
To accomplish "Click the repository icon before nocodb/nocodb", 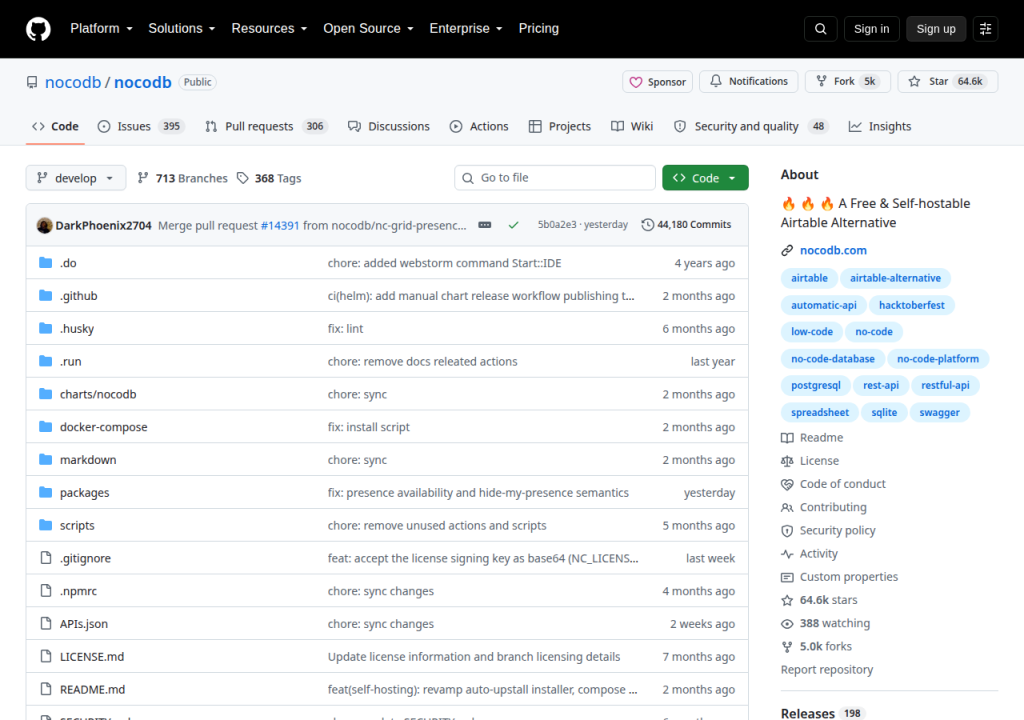I will click(x=32, y=82).
